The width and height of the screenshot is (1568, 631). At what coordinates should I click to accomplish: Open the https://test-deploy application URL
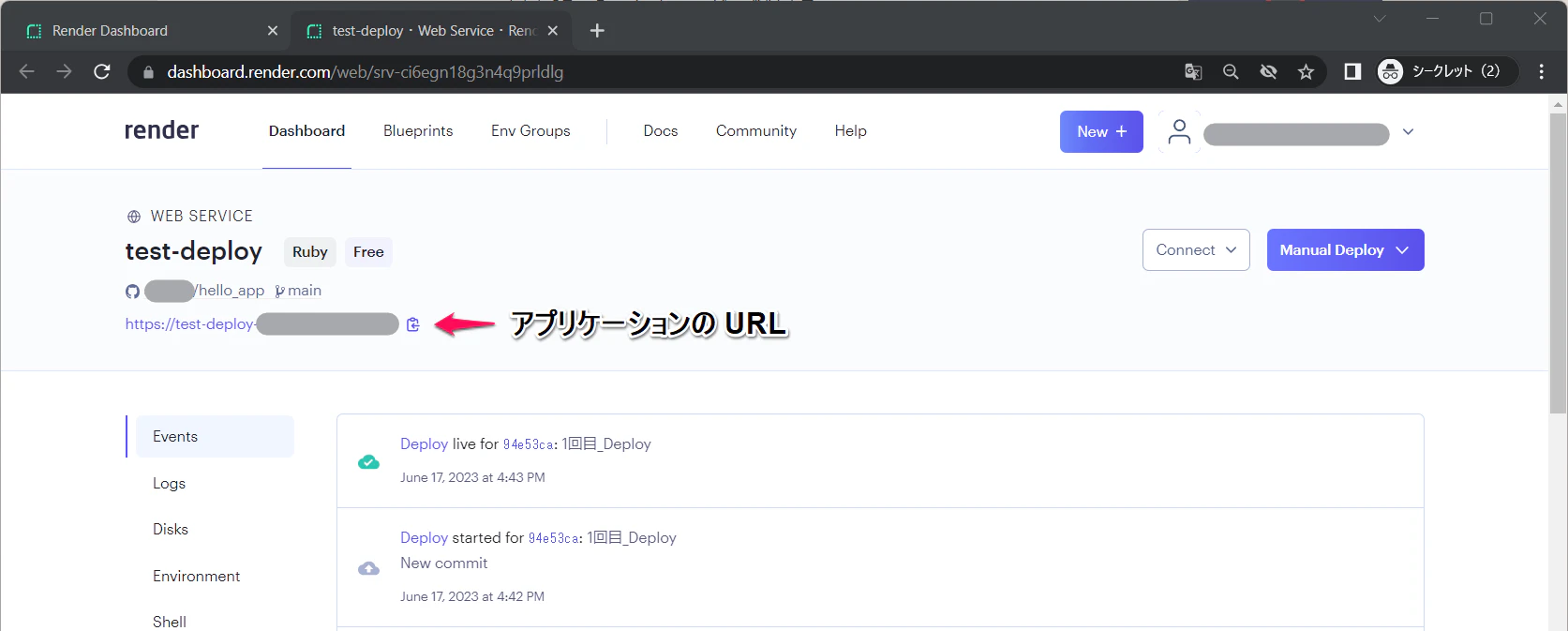pos(262,324)
